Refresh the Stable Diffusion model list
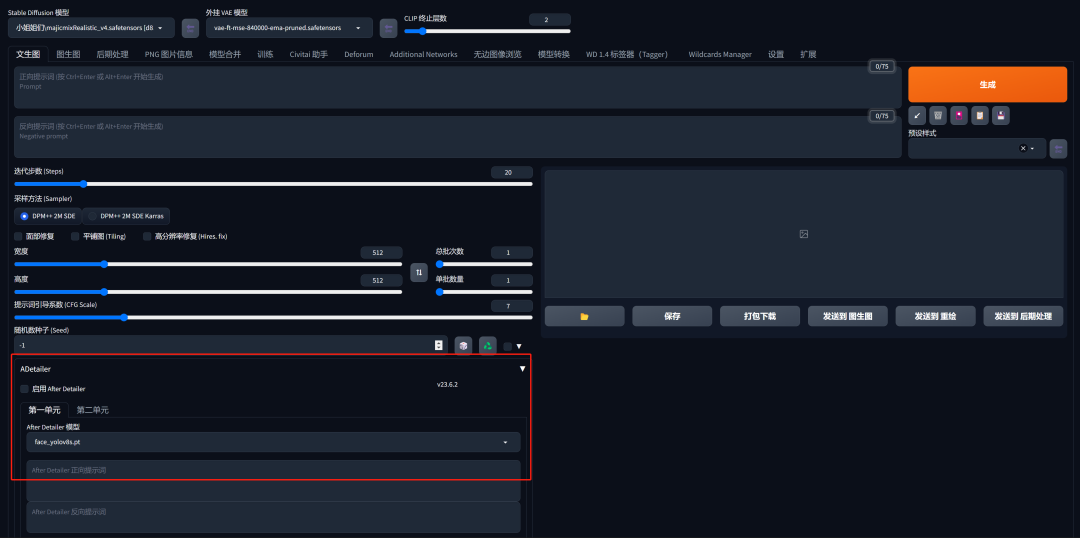This screenshot has height=538, width=1080. click(190, 28)
